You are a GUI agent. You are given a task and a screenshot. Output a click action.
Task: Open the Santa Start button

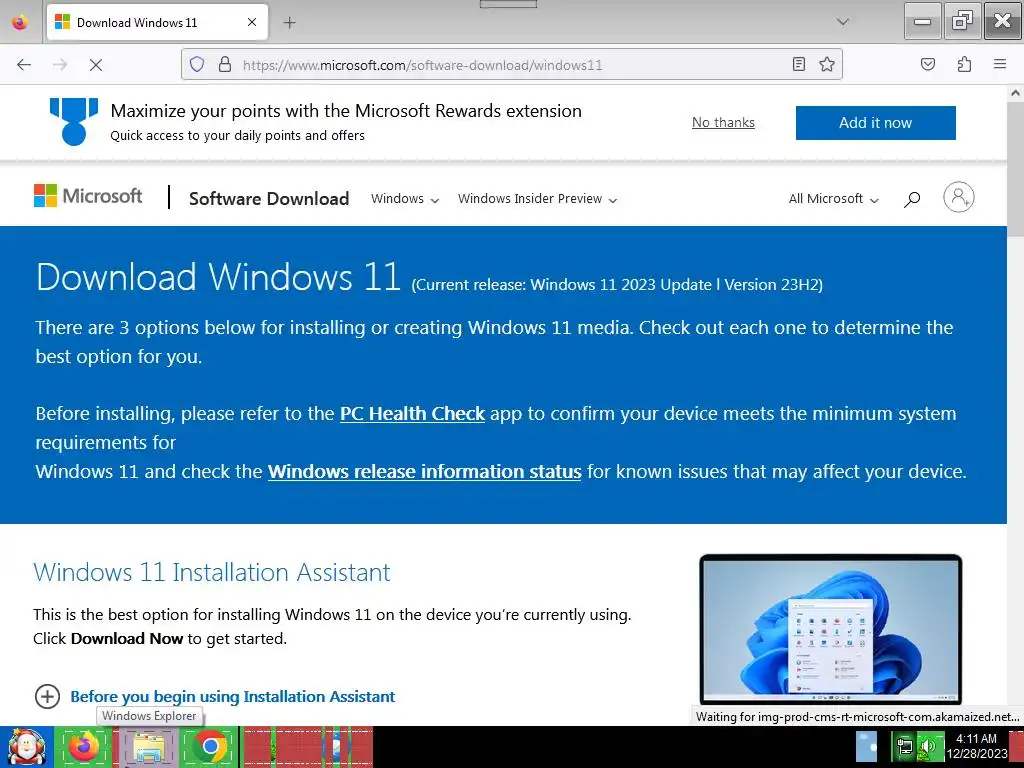[x=27, y=747]
